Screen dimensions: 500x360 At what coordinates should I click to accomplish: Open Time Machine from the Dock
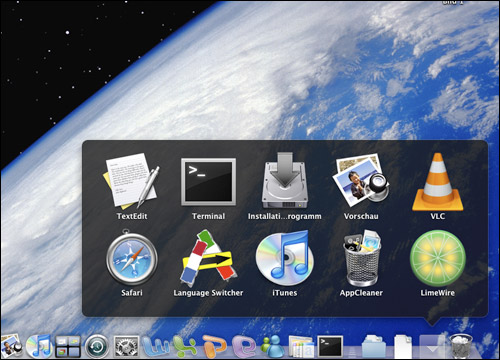pos(97,347)
